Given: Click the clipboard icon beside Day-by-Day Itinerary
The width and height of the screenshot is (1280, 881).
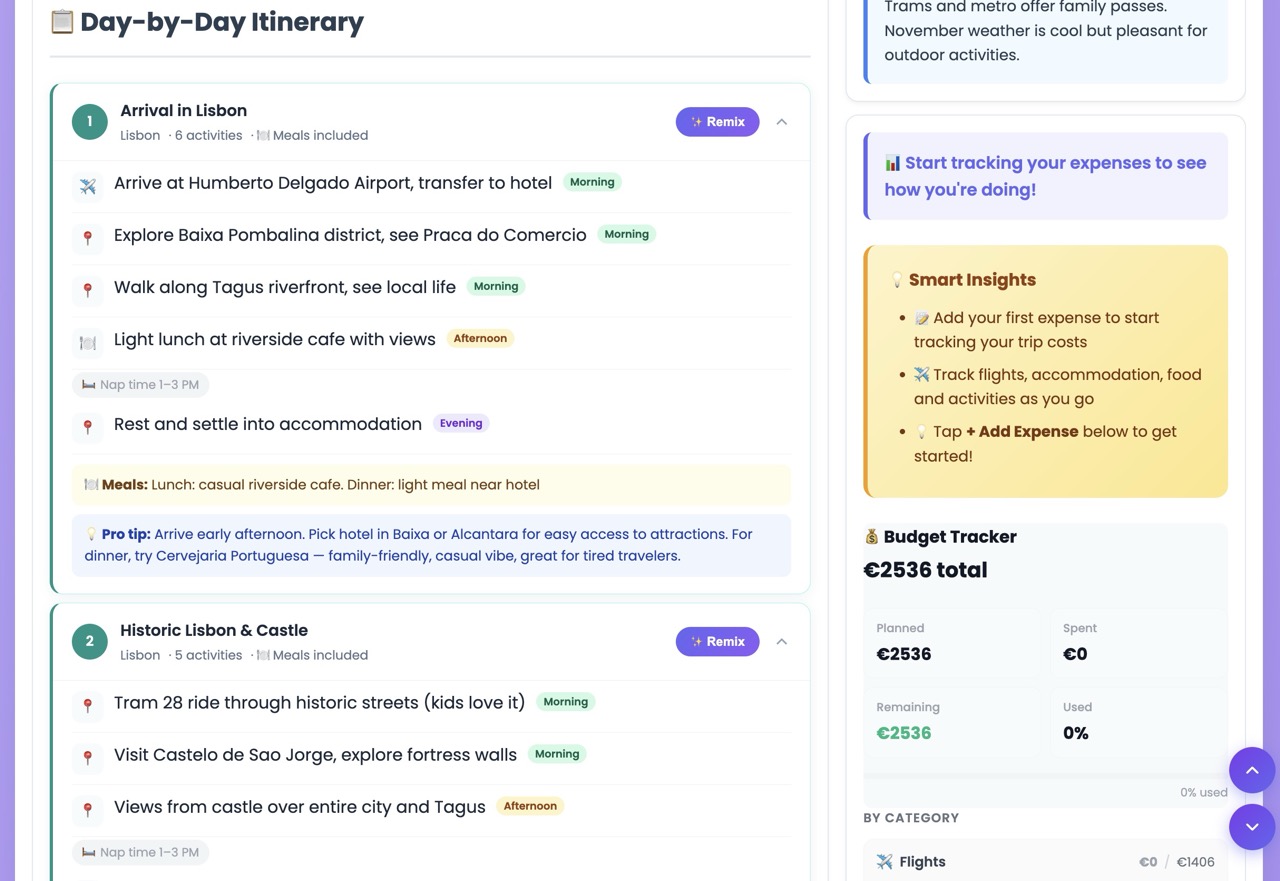Looking at the screenshot, I should [62, 22].
